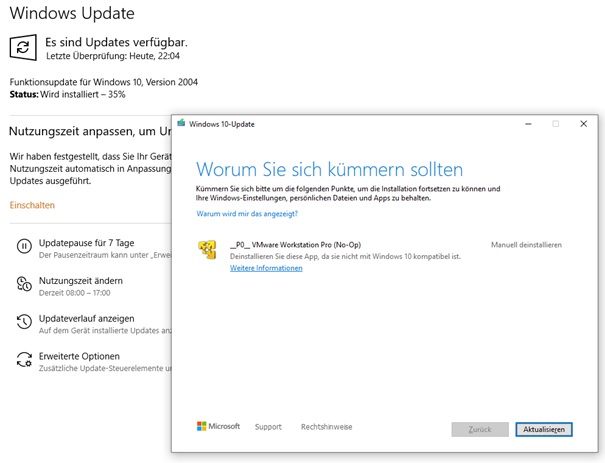Click the '__P0__ VMware Workstation Pro (No-Op)' entry

[x=295, y=245]
